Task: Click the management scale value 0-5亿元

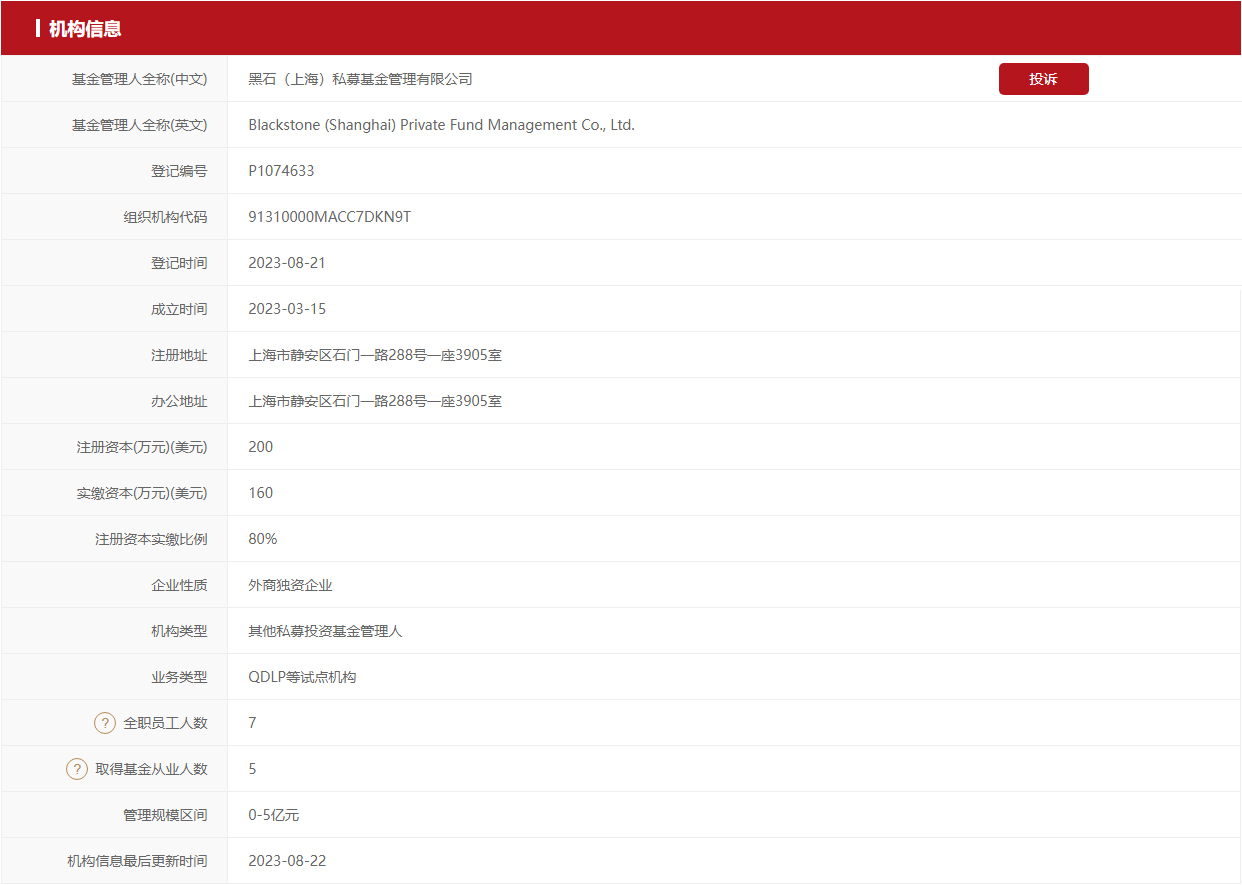Action: 274,815
